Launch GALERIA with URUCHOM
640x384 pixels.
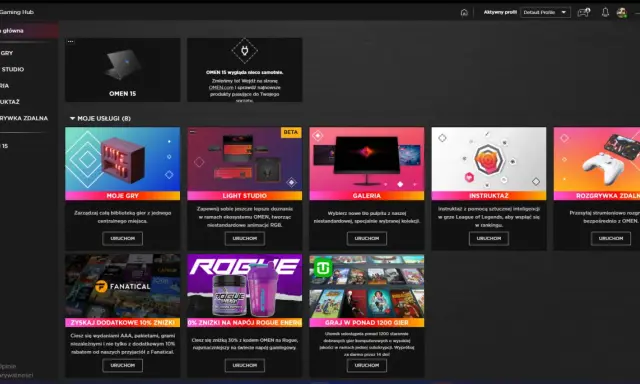coord(367,238)
